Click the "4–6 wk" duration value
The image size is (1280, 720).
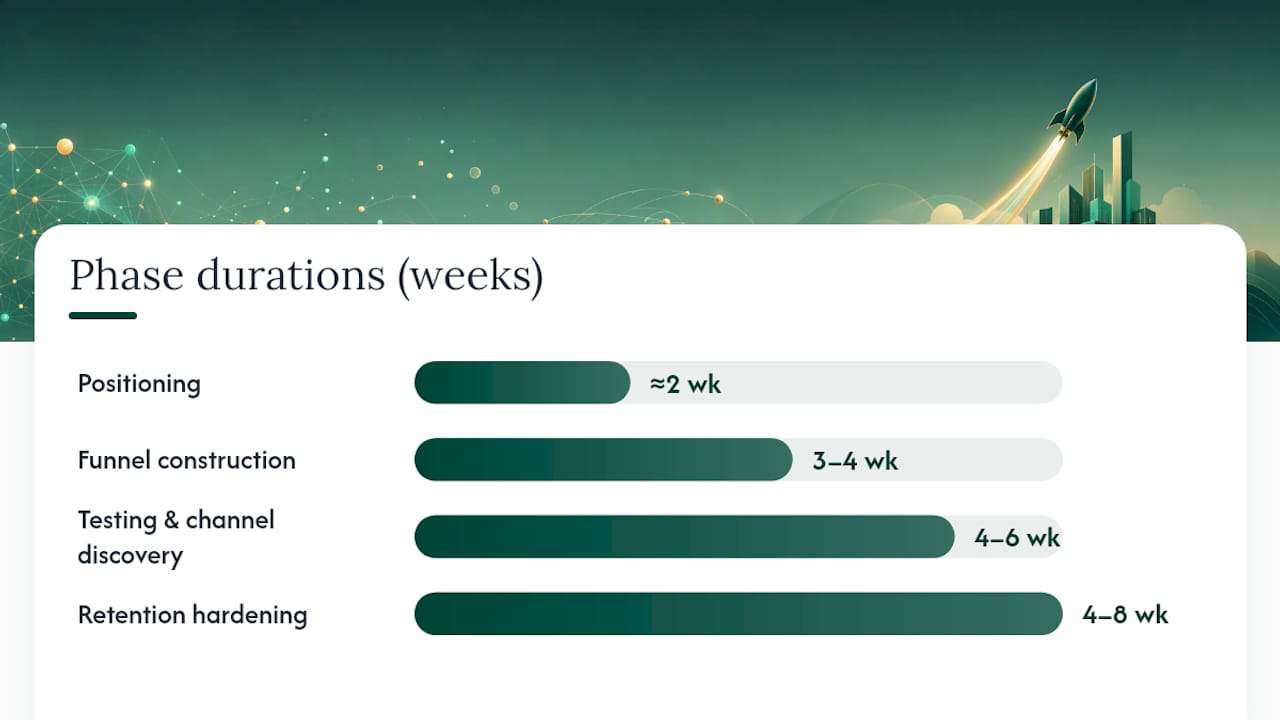[1017, 538]
